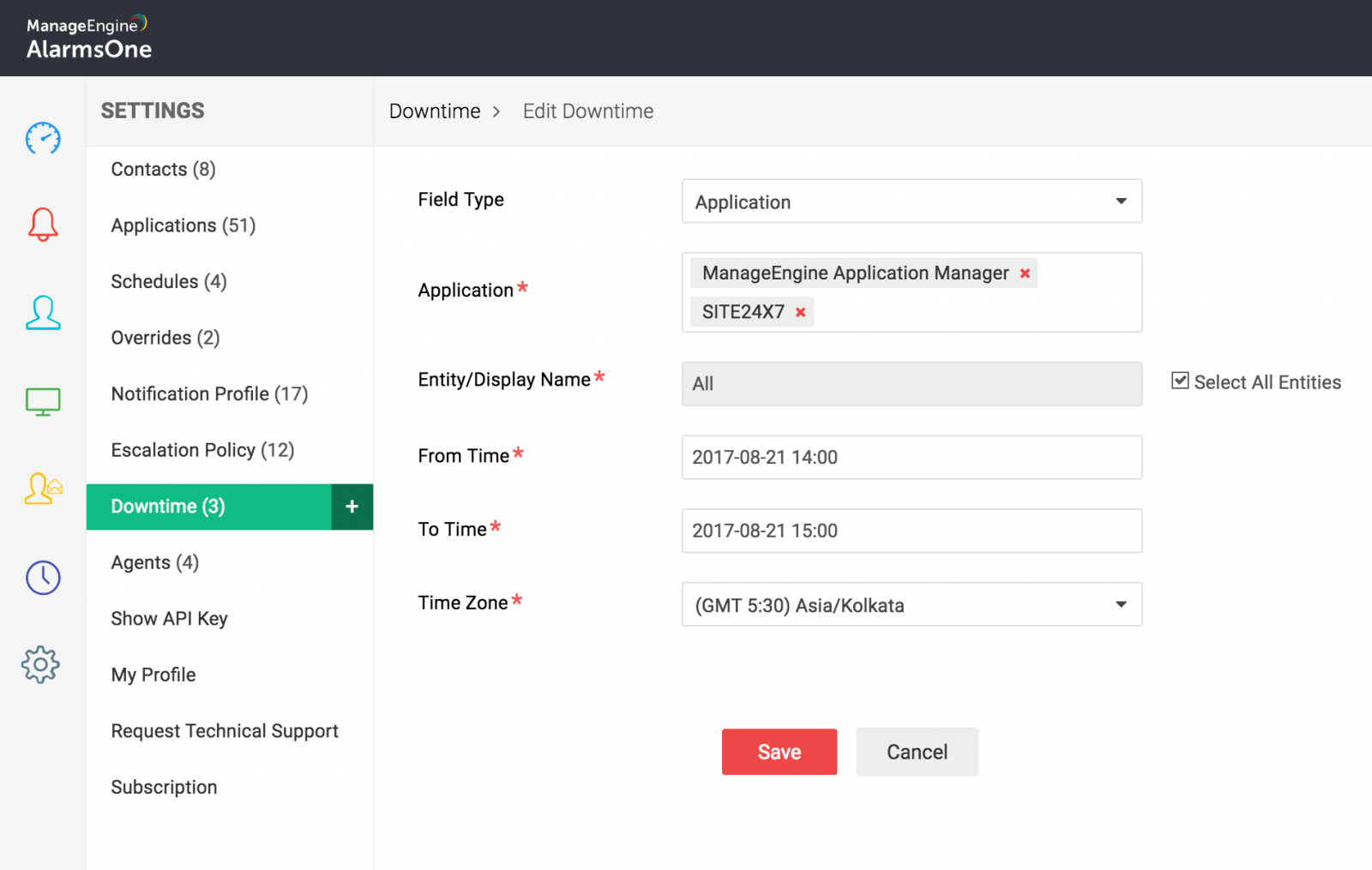Open the Field Type dropdown
The width and height of the screenshot is (1372, 870).
point(912,201)
